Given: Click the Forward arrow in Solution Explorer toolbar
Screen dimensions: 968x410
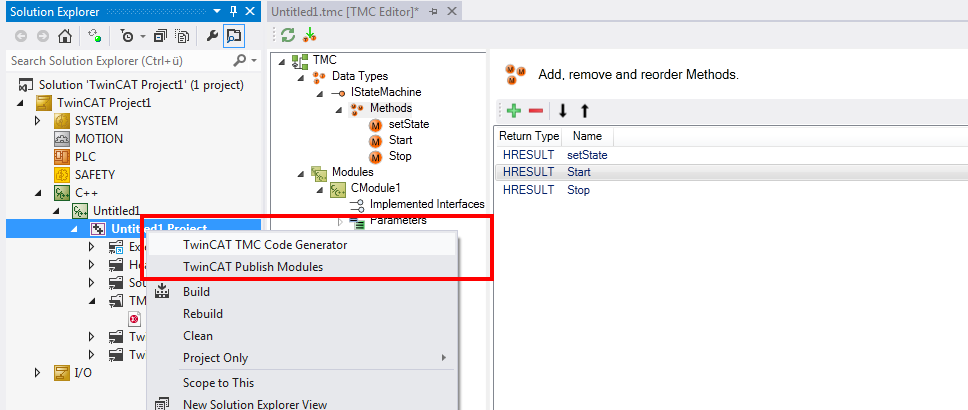Looking at the screenshot, I should click(x=42, y=36).
